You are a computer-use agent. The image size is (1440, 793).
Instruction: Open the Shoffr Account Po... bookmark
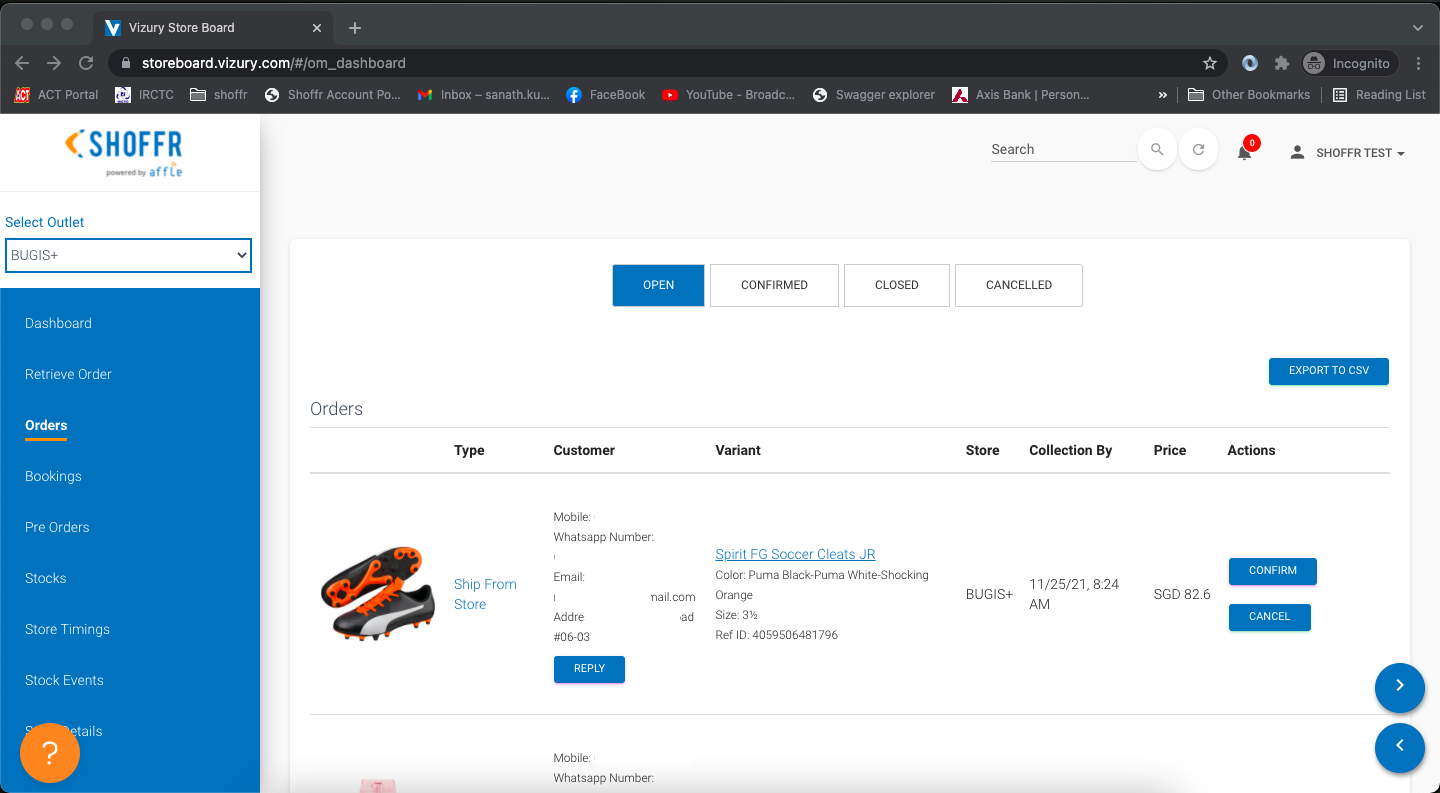332,95
